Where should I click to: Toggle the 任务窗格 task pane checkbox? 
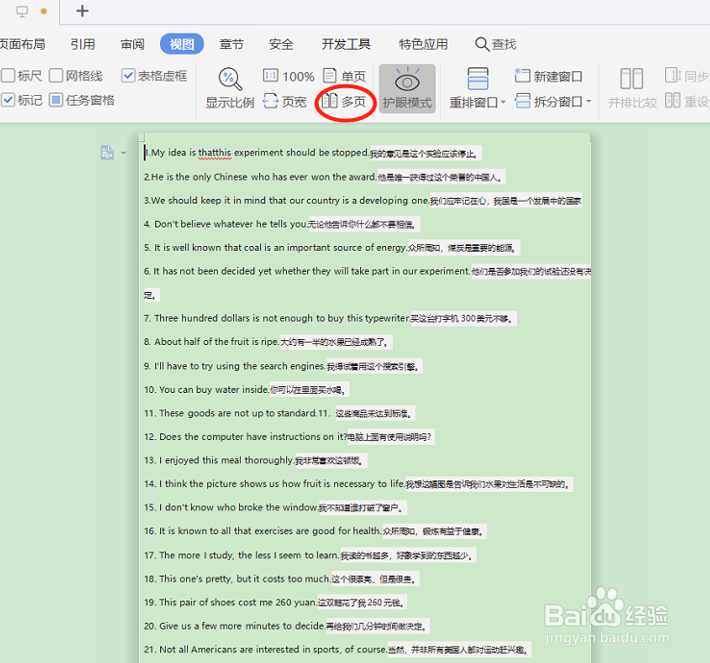[56, 100]
